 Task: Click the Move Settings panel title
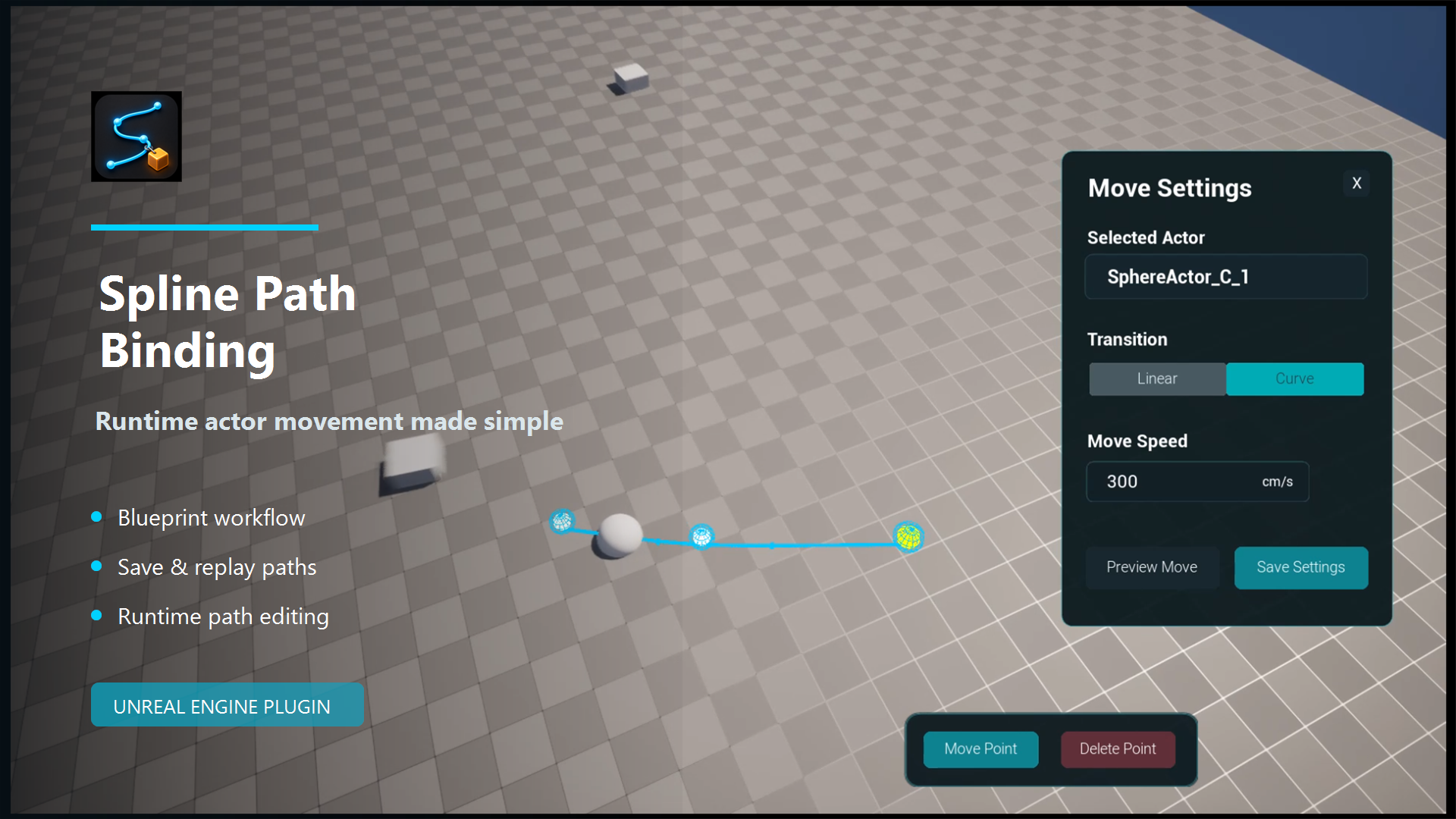pyautogui.click(x=1169, y=188)
